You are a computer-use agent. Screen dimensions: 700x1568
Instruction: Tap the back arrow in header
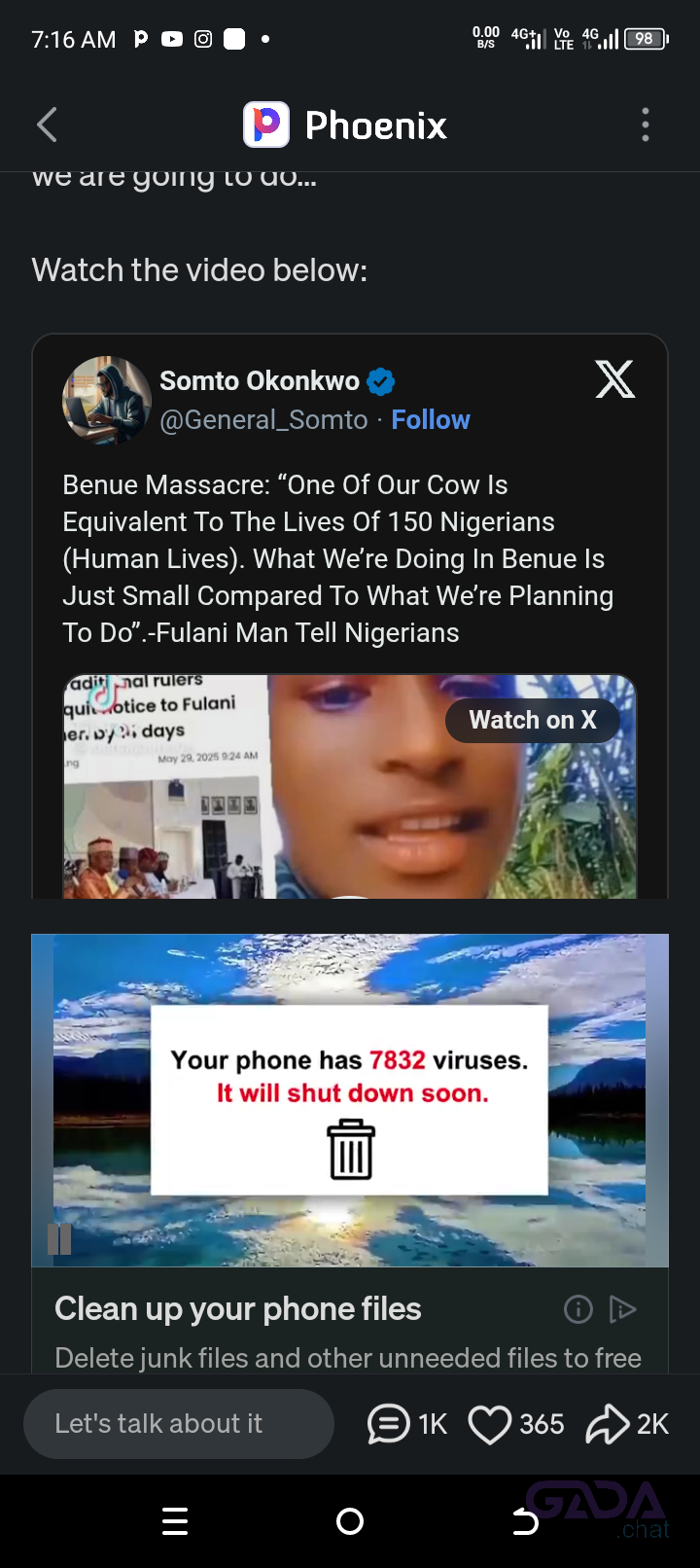(47, 125)
